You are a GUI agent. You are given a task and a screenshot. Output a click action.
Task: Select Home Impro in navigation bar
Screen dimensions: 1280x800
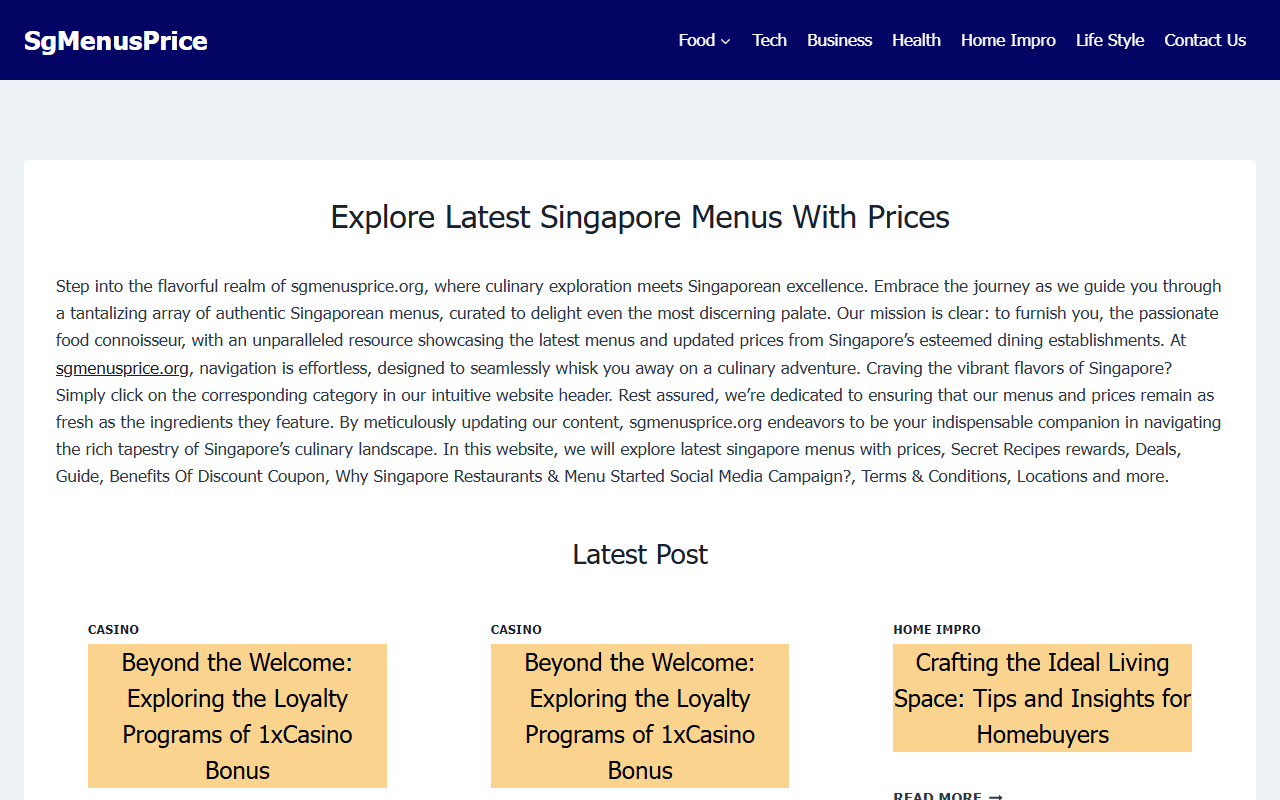point(1008,40)
